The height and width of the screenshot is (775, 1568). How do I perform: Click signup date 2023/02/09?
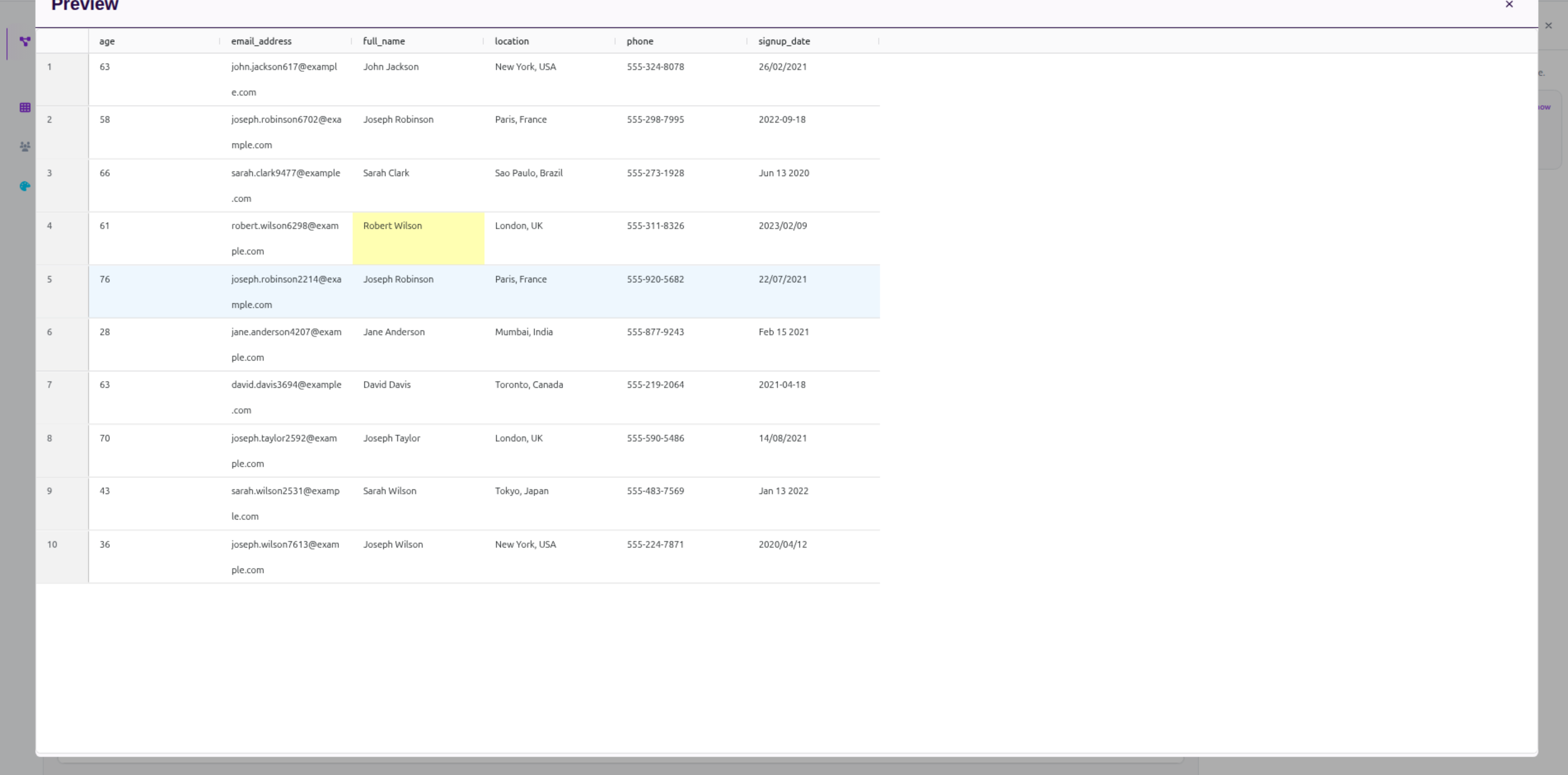[814, 238]
